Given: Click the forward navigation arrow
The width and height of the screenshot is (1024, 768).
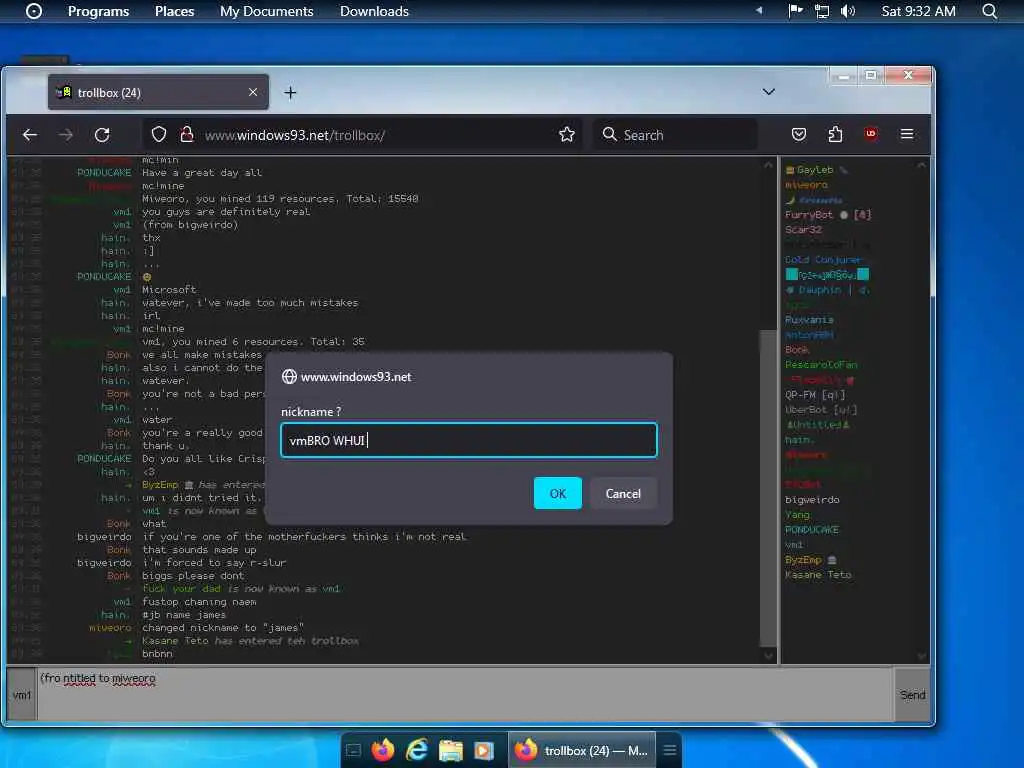Looking at the screenshot, I should click(65, 135).
